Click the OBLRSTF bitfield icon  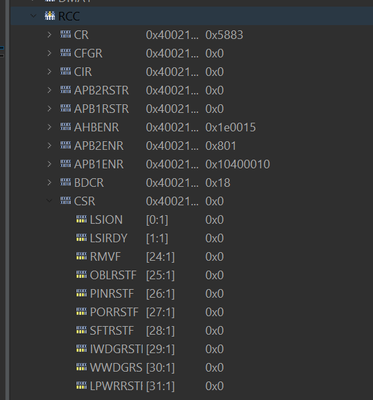(81, 274)
